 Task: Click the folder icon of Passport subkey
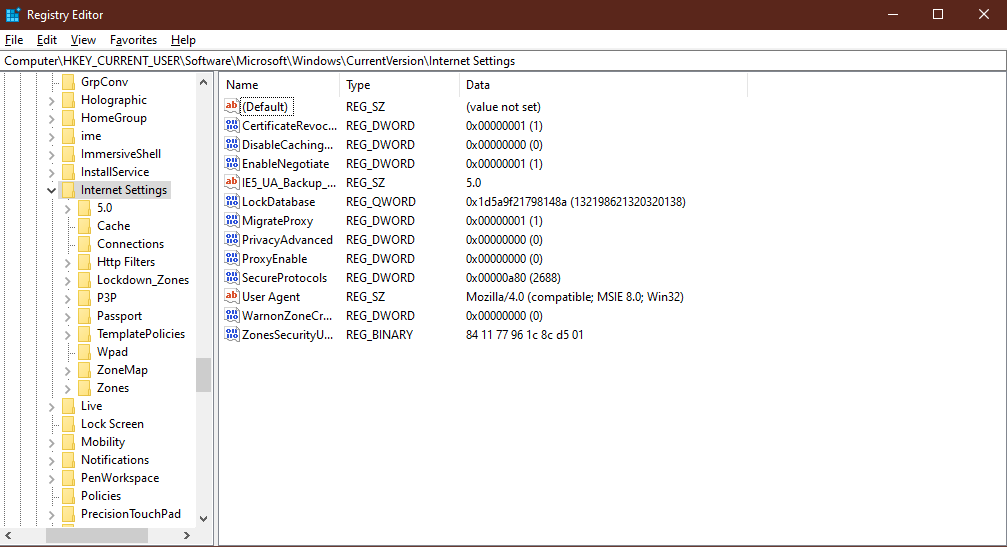tap(84, 315)
